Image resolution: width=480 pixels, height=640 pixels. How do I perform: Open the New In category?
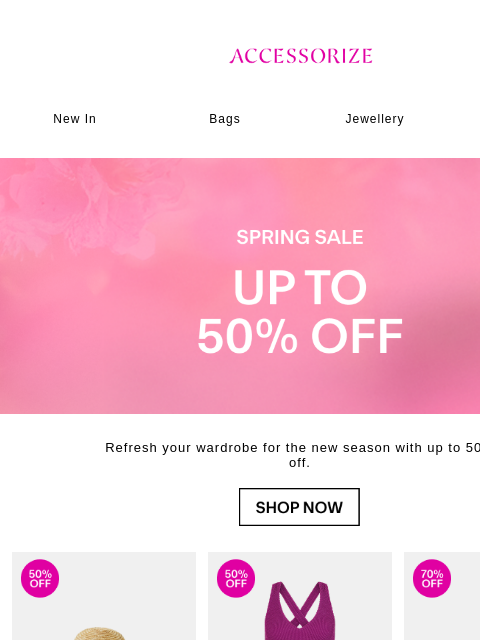point(75,119)
